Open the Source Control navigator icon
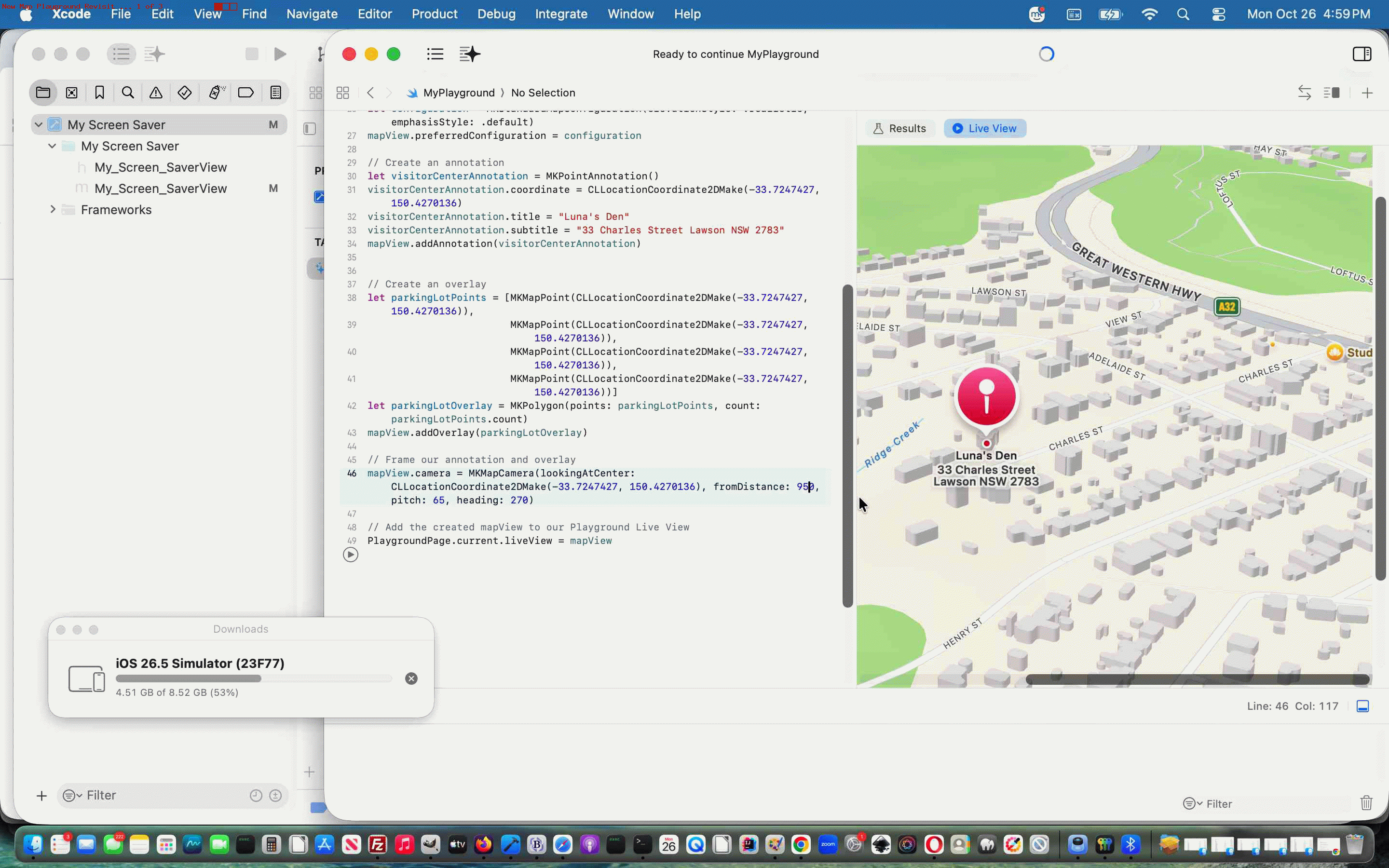Image resolution: width=1389 pixels, height=868 pixels. [72, 93]
